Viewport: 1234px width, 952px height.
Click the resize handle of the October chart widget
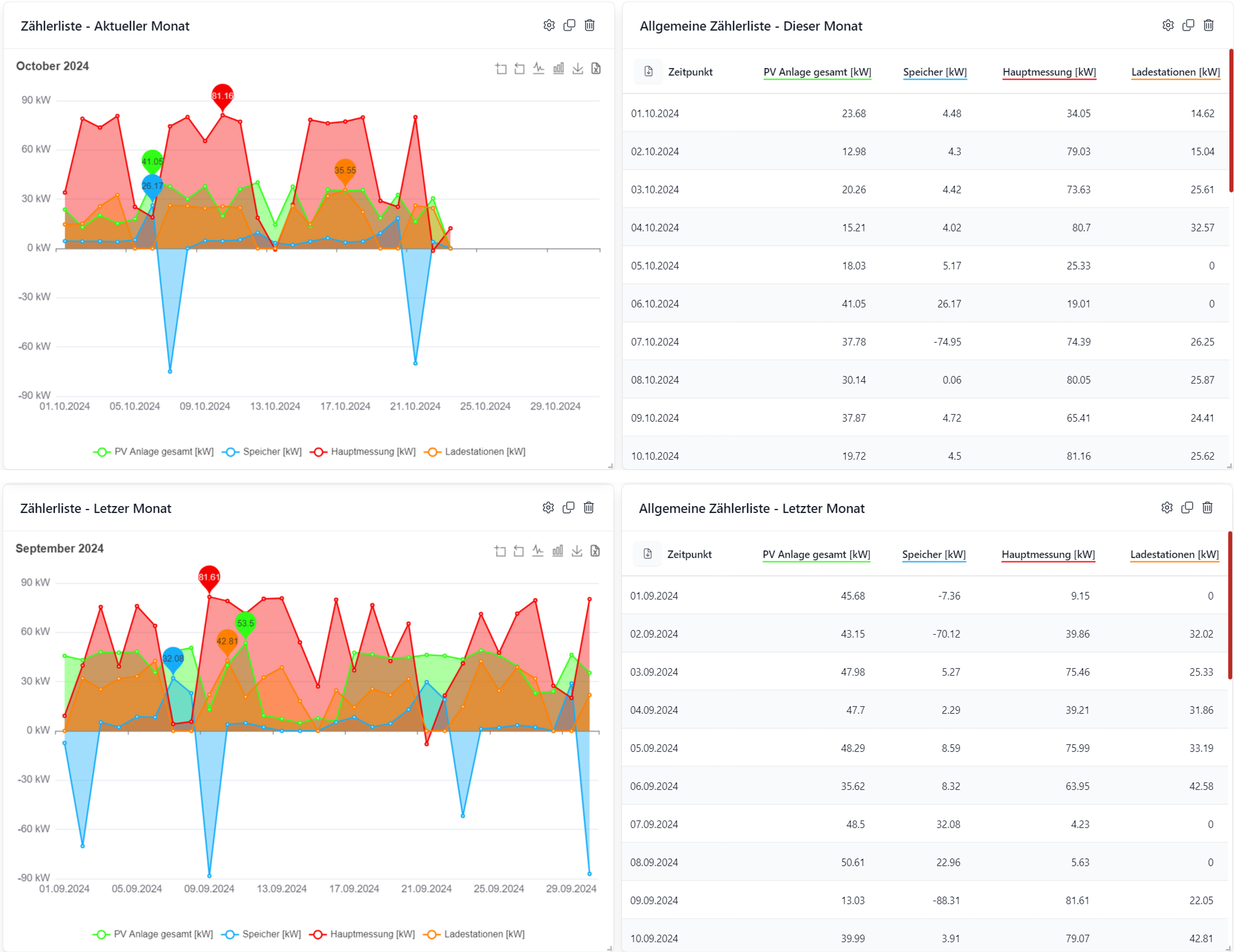[610, 466]
